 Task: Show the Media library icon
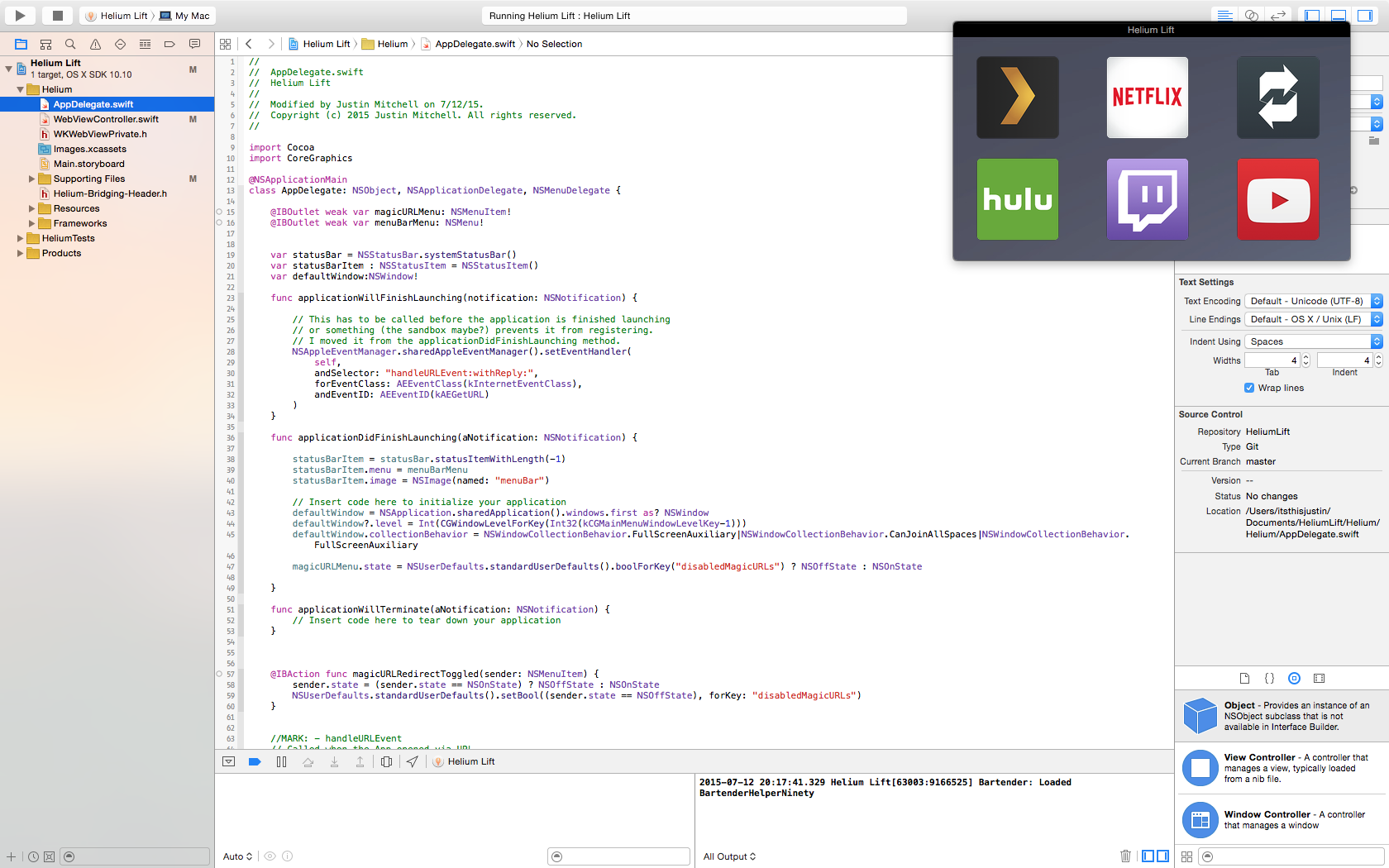pyautogui.click(x=1319, y=679)
